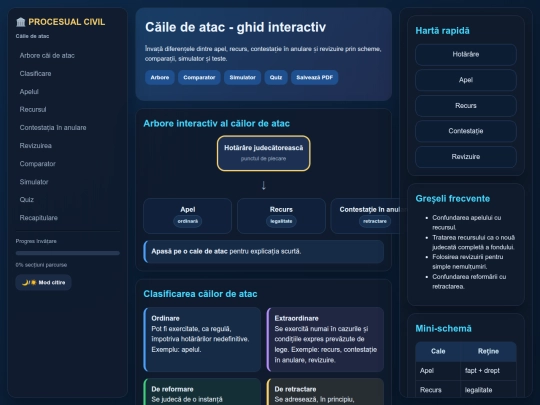The image size is (540, 405).
Task: Click the legalitate cell in Mini-schemă table
Action: 488,390
